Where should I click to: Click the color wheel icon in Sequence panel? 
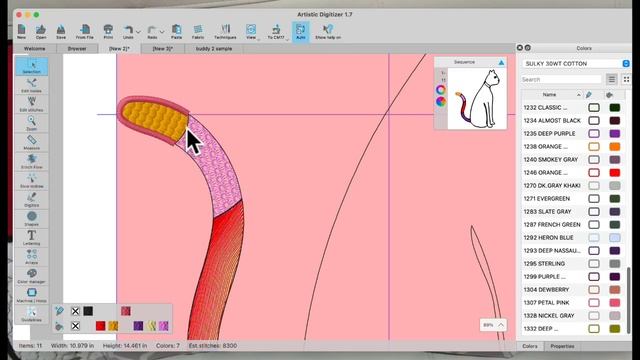click(440, 102)
